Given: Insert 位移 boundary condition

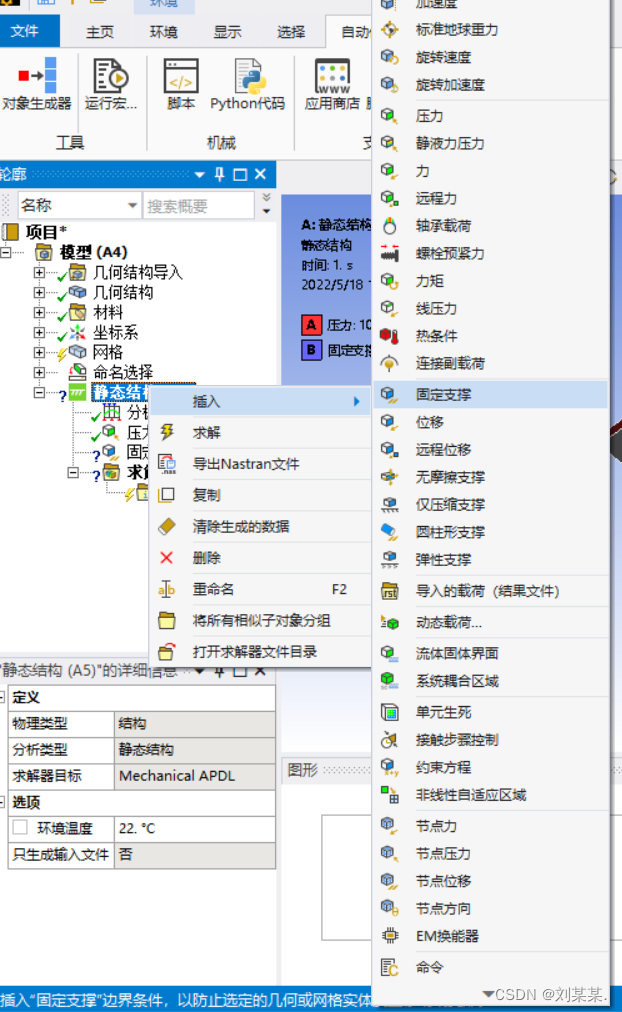Looking at the screenshot, I should pos(491,422).
